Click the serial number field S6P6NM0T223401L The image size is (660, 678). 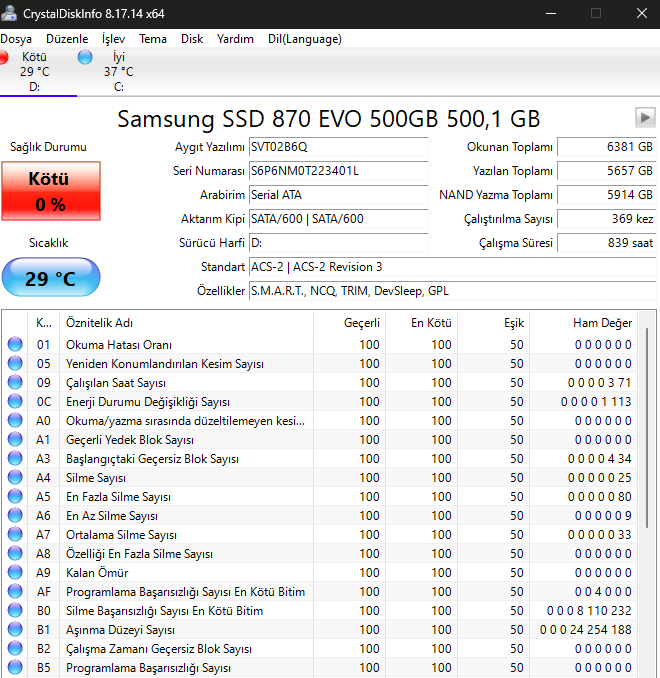[339, 171]
